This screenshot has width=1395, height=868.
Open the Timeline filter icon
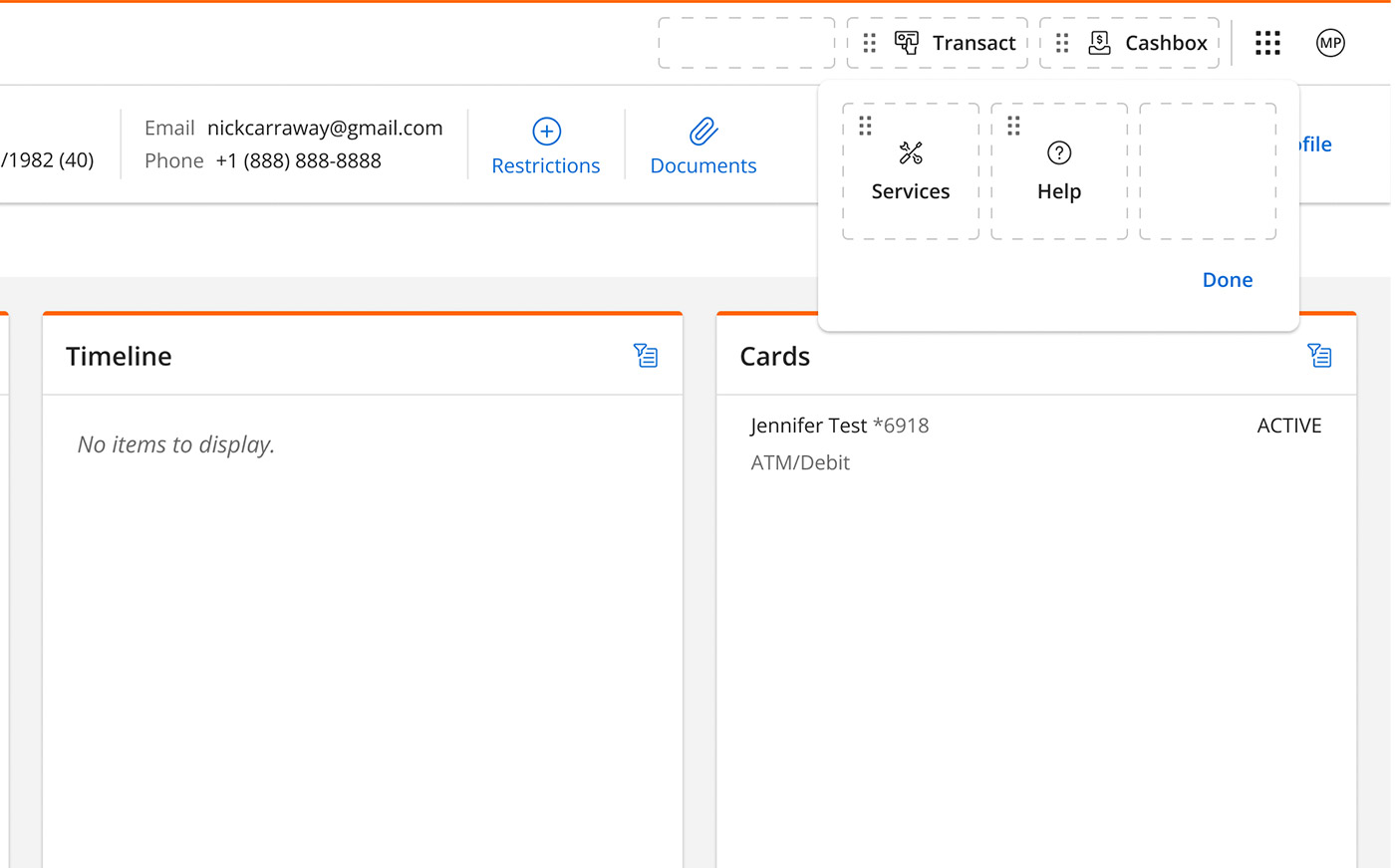(646, 356)
